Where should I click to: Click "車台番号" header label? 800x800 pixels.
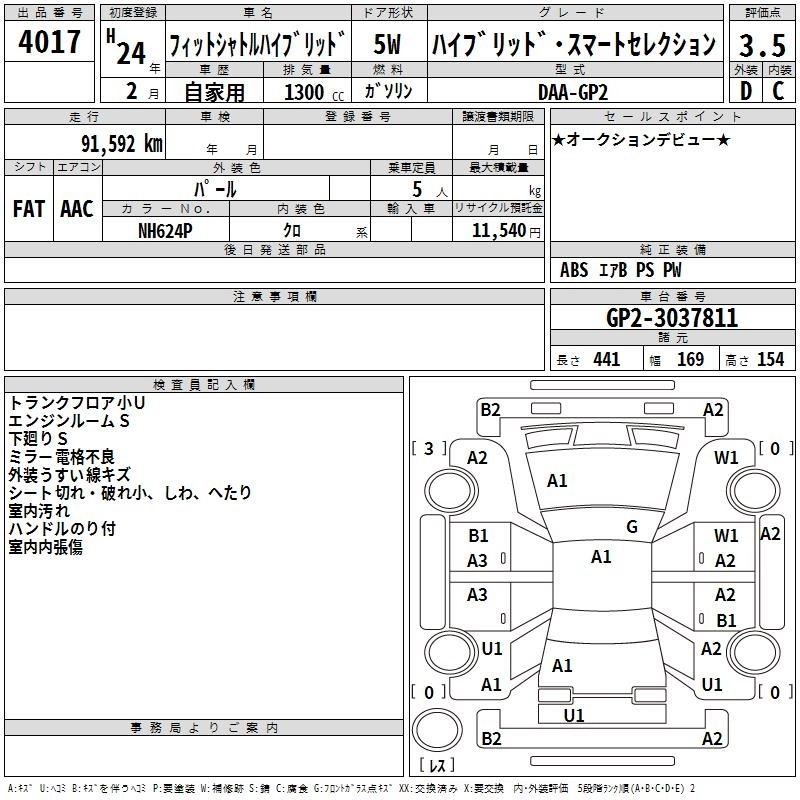[x=672, y=296]
